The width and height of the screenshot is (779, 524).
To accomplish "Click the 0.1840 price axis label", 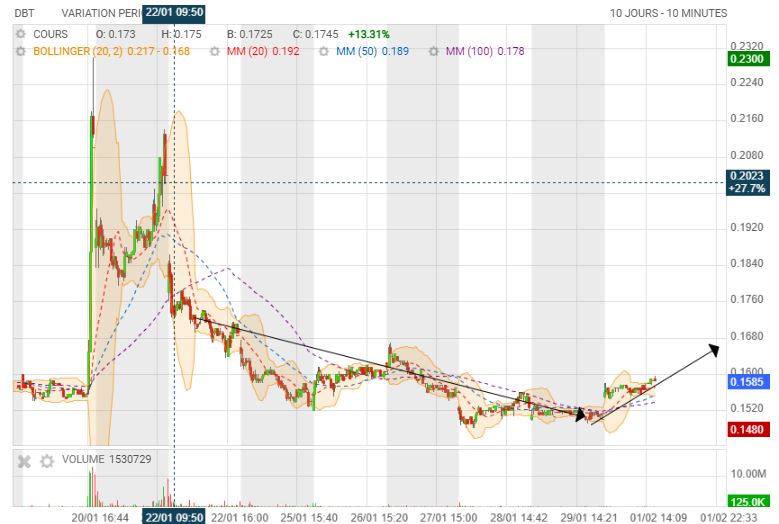I will click(747, 263).
